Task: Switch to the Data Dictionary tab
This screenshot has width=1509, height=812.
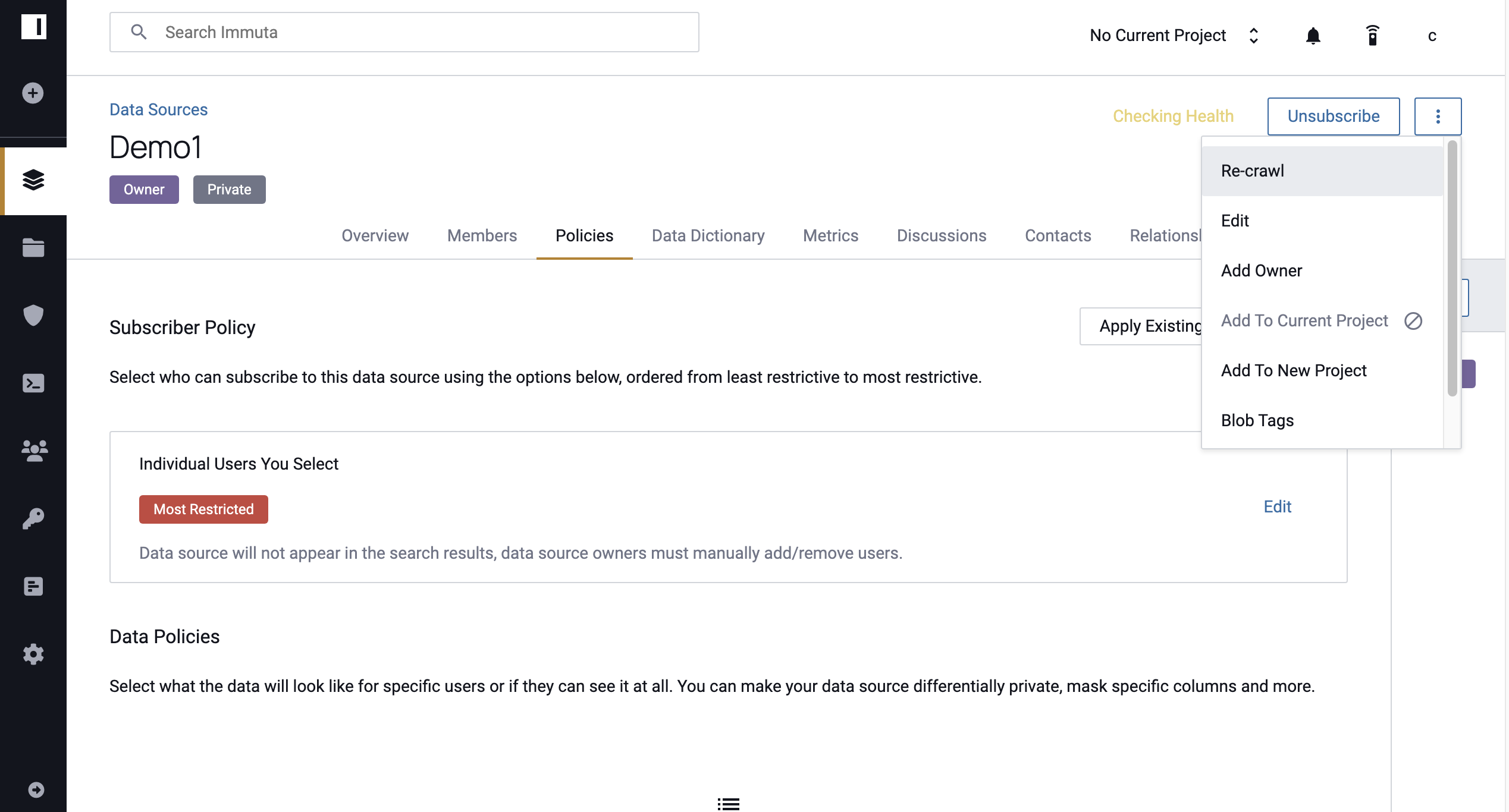Action: pyautogui.click(x=708, y=235)
